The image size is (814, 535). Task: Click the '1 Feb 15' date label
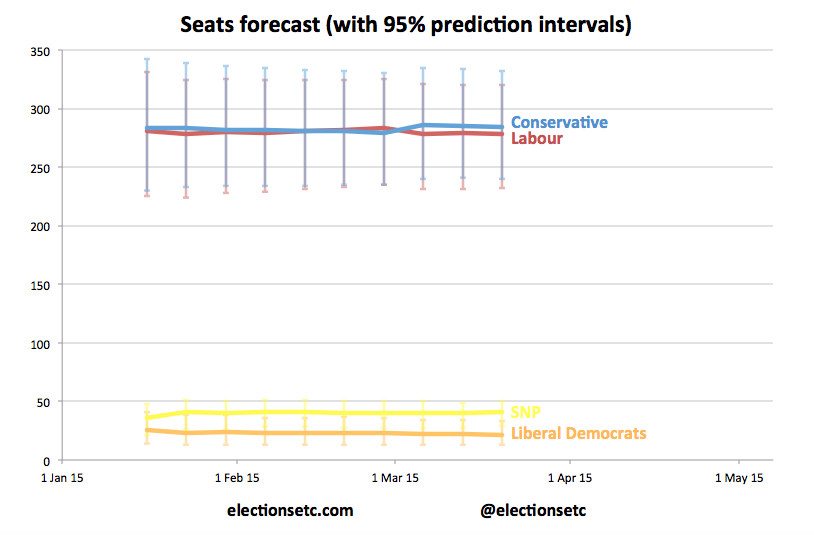(x=238, y=478)
